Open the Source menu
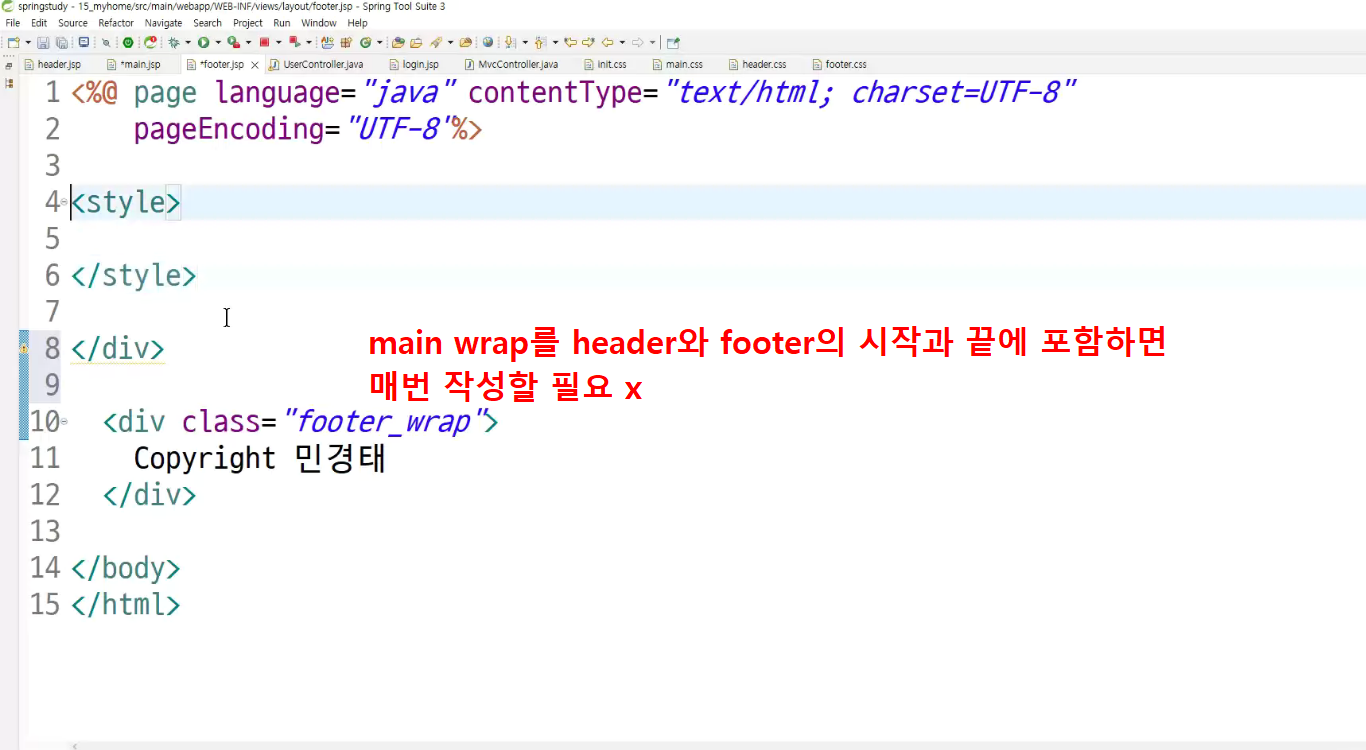 click(x=73, y=23)
